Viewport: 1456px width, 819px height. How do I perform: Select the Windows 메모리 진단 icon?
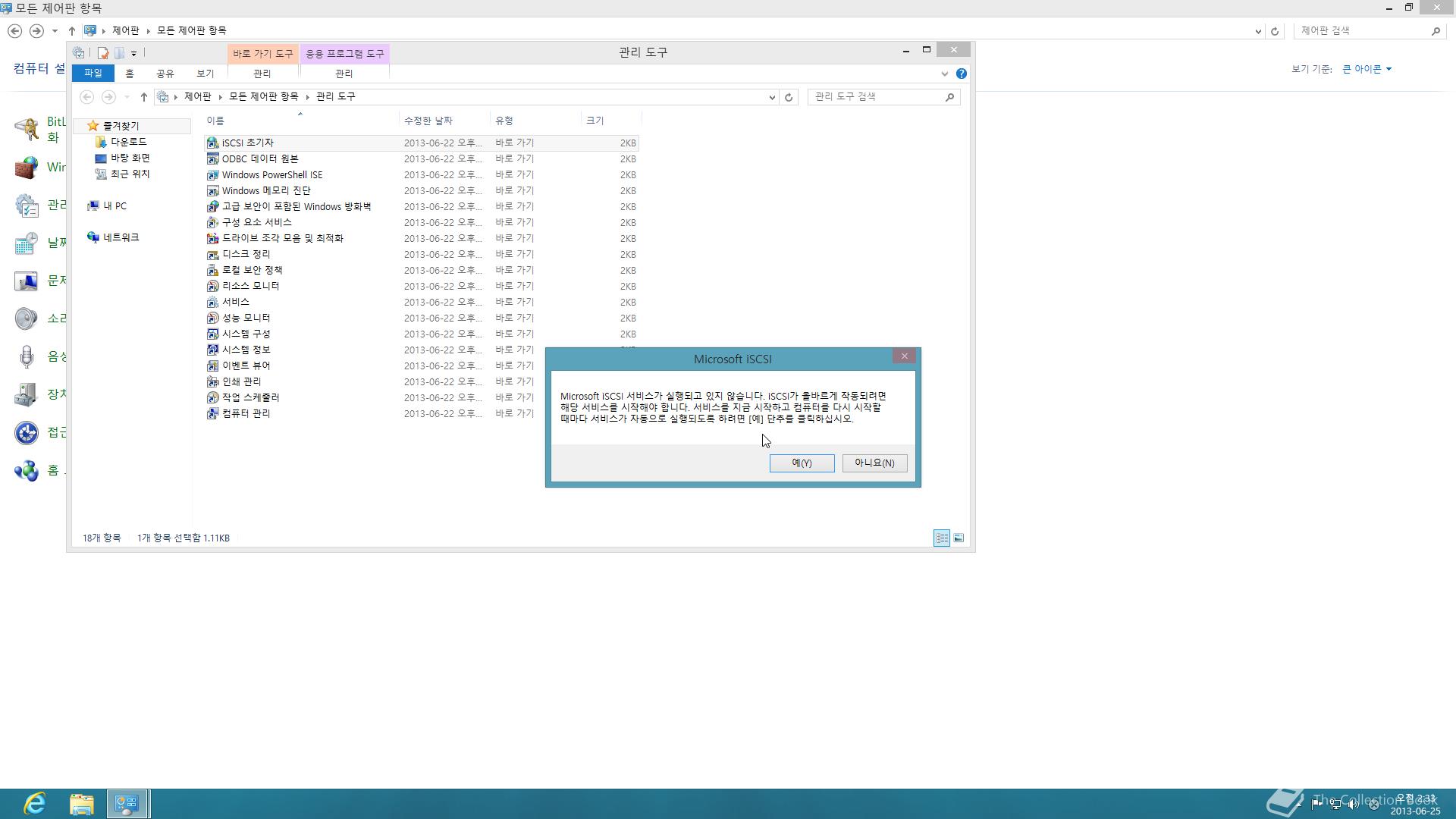212,190
